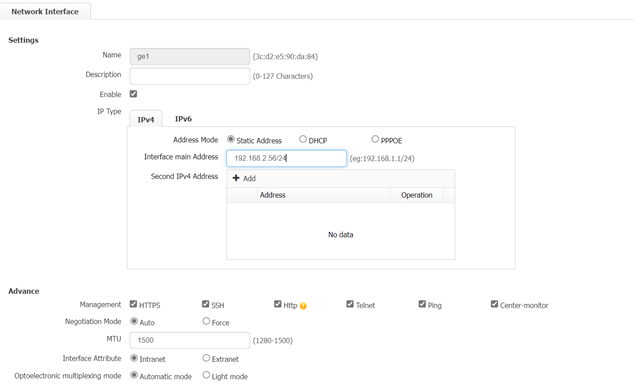Toggle the Ping checkbox
This screenshot has width=635, height=390.
coord(422,304)
